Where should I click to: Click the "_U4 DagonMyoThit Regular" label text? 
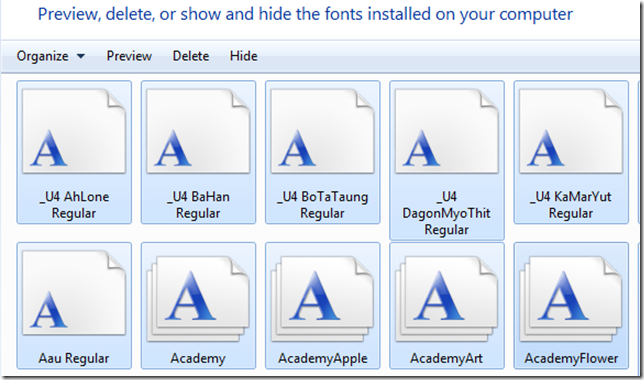447,213
